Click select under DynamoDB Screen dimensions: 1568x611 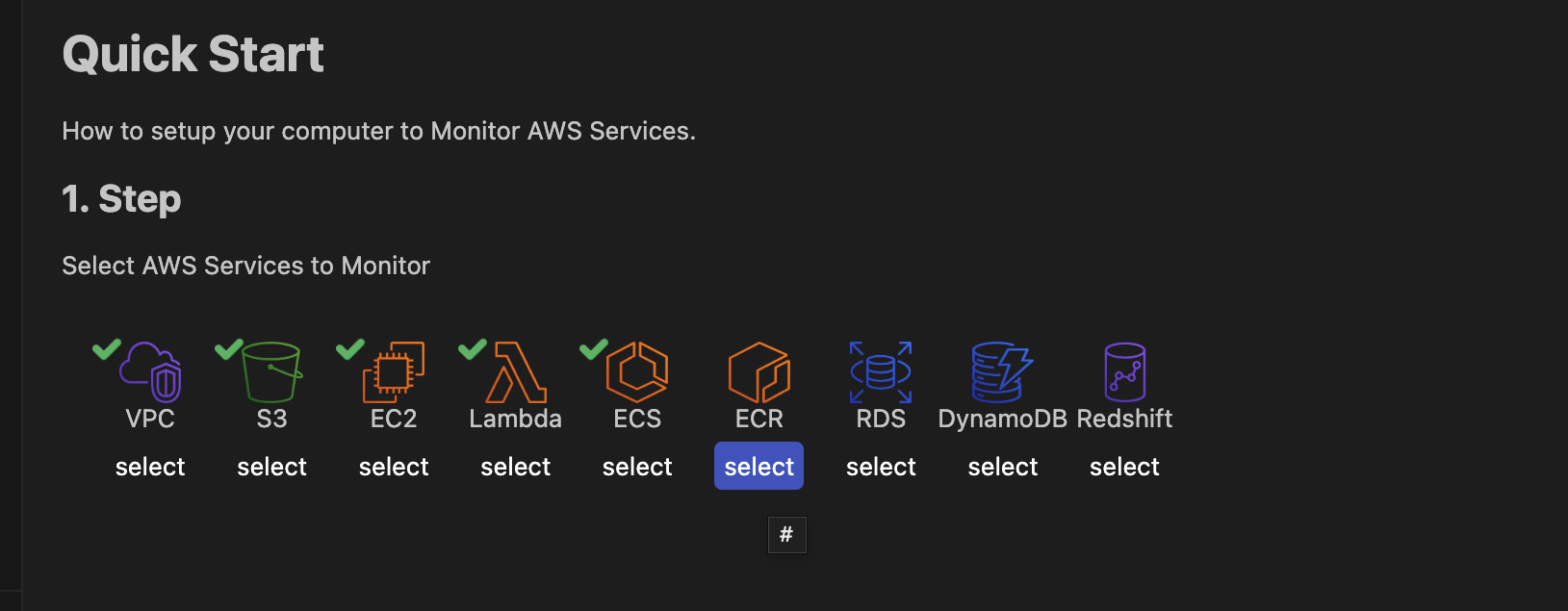[1002, 466]
